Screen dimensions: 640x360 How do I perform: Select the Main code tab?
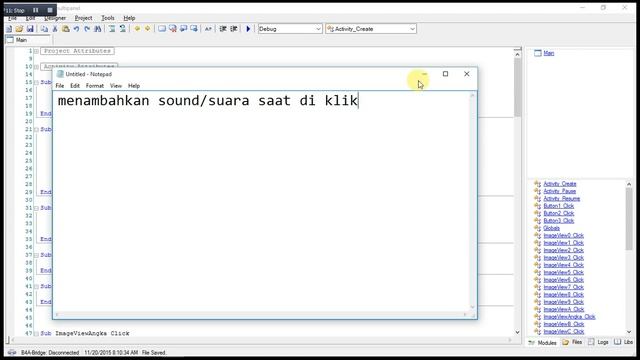pyautogui.click(x=28, y=40)
